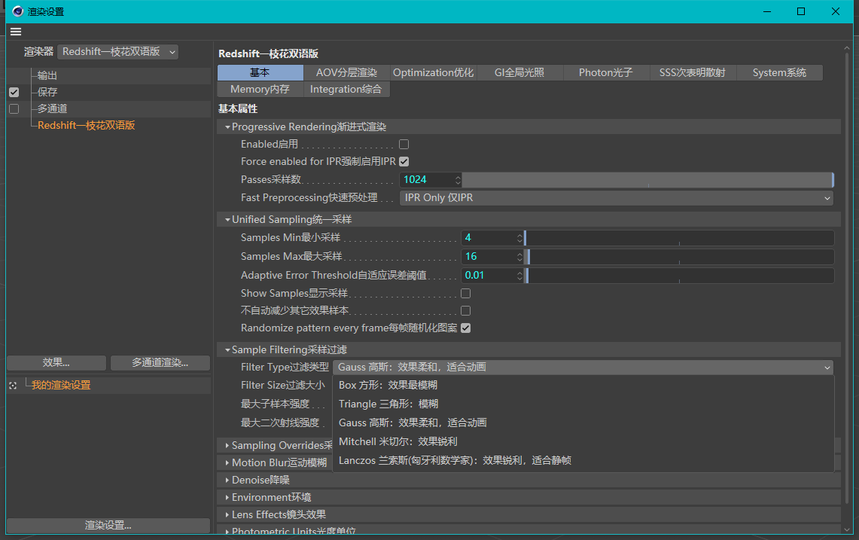The height and width of the screenshot is (540, 859).
Task: Click the Passes field stepper arrows
Action: tap(458, 180)
